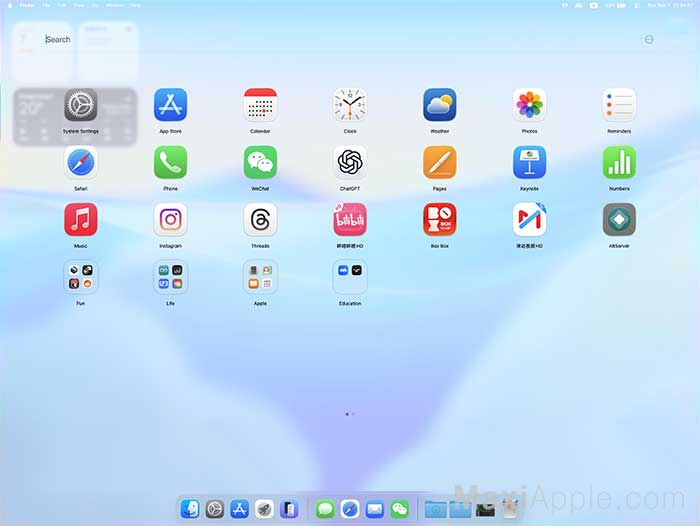Launch the Weather app
This screenshot has width=700, height=526.
(x=440, y=105)
